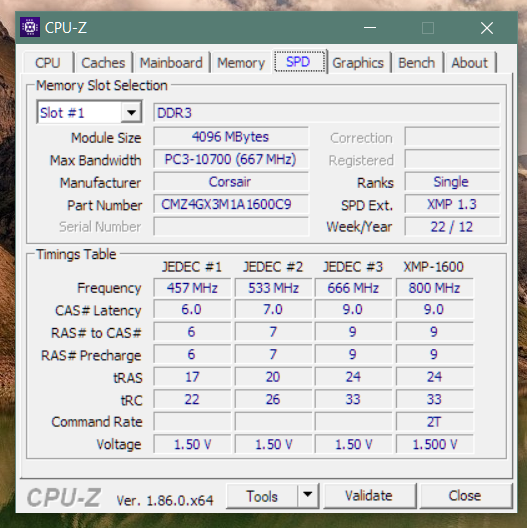Click the 666 MHz JEDEC #3 frequency
The width and height of the screenshot is (527, 528).
click(353, 288)
